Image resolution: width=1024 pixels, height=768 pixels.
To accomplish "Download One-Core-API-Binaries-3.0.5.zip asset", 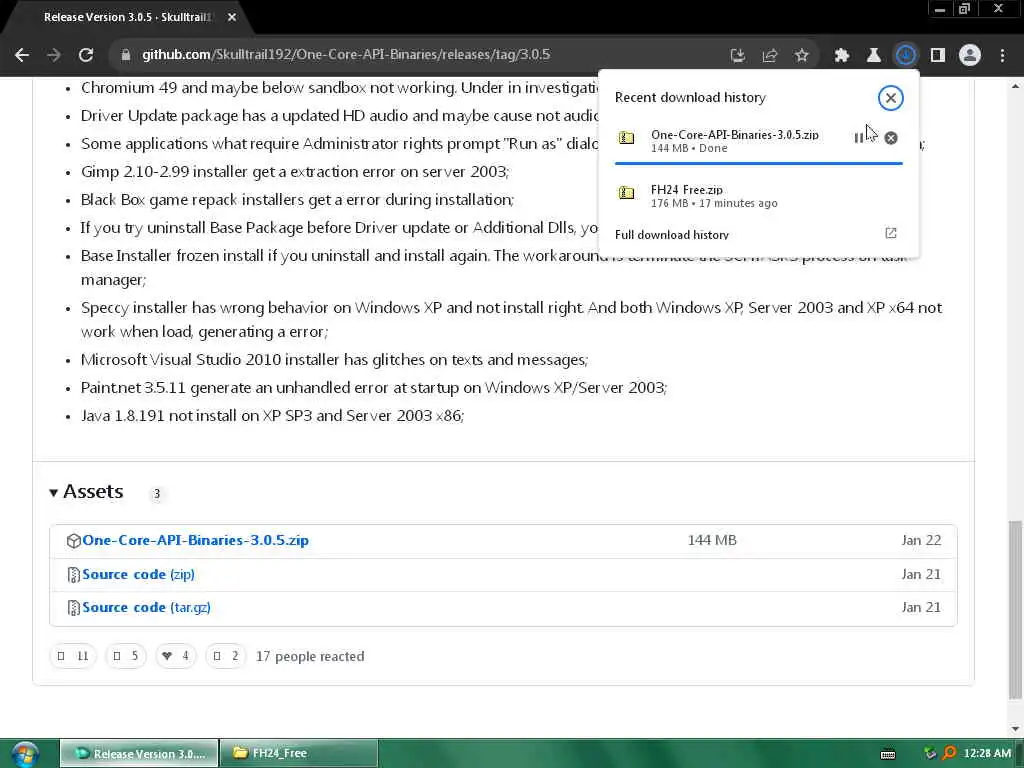I will tap(195, 540).
